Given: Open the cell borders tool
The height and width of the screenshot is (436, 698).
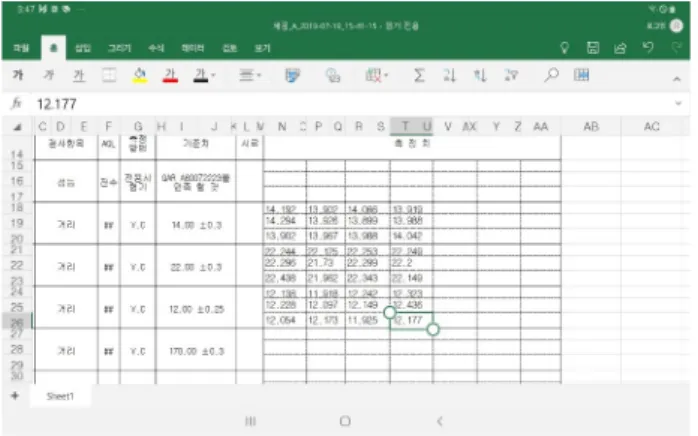Looking at the screenshot, I should coord(109,75).
